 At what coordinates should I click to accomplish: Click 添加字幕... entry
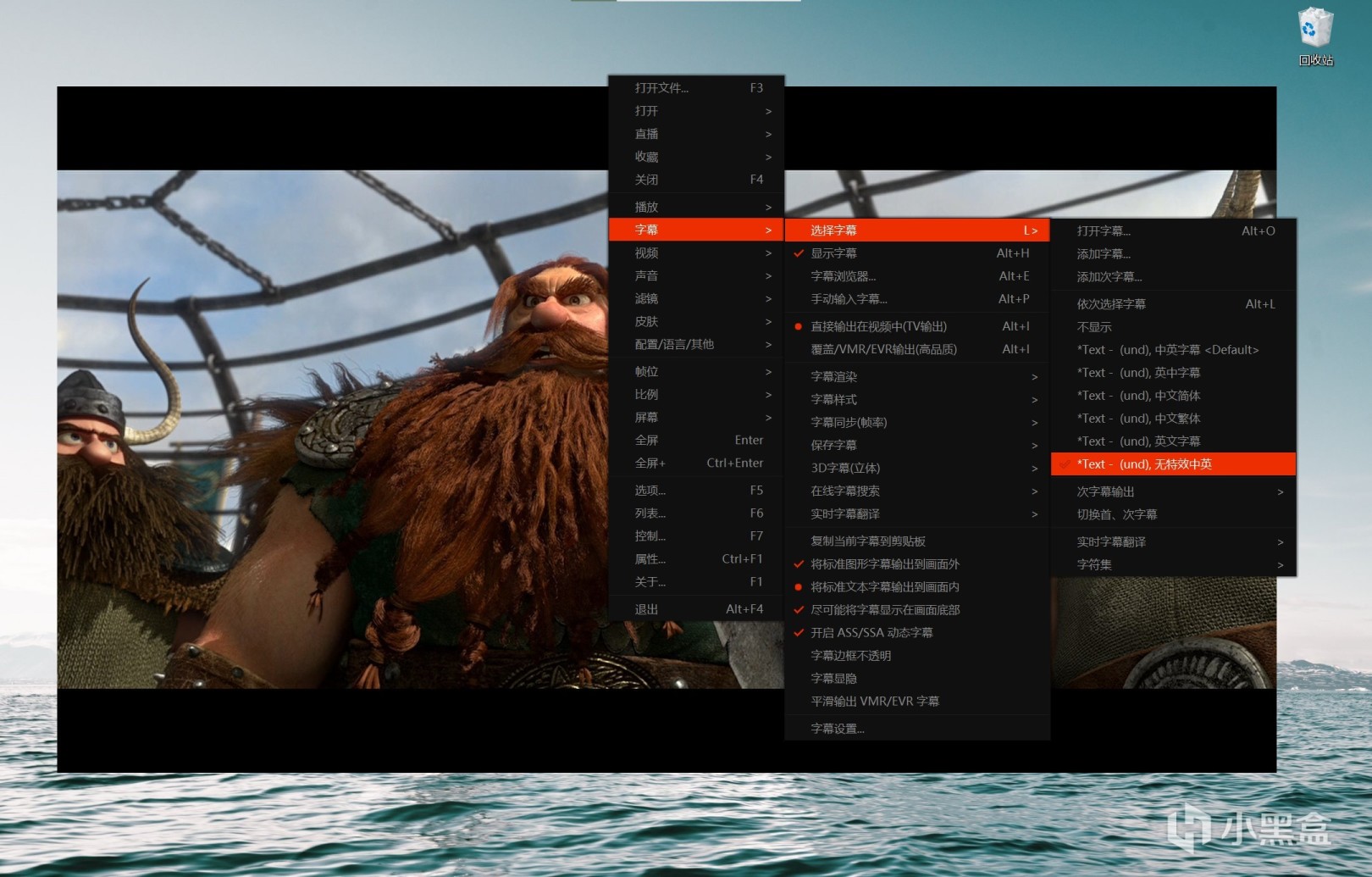[x=1174, y=253]
